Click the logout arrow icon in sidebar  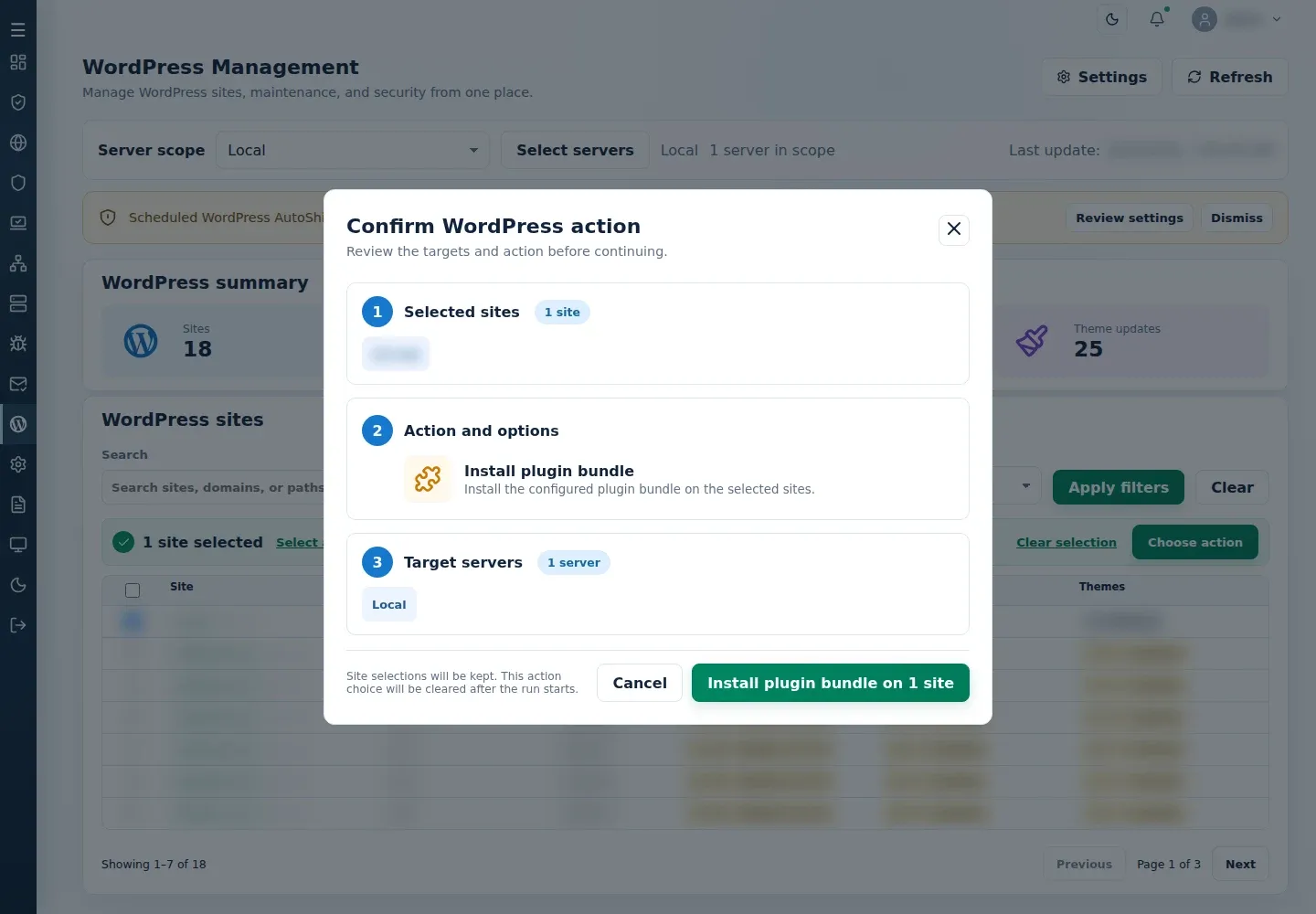[18, 625]
